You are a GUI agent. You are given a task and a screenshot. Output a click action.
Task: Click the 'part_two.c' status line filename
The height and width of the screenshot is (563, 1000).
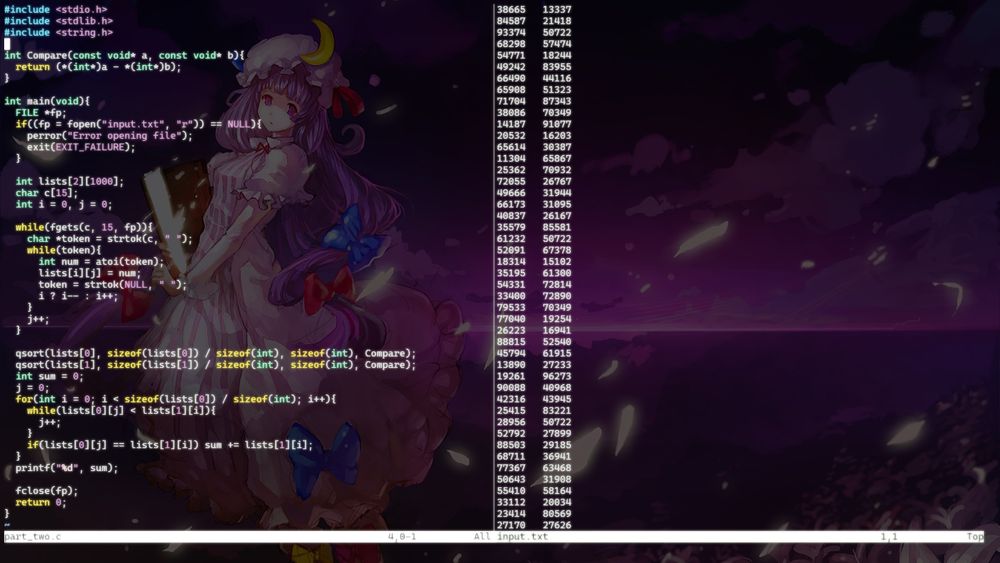click(x=33, y=537)
